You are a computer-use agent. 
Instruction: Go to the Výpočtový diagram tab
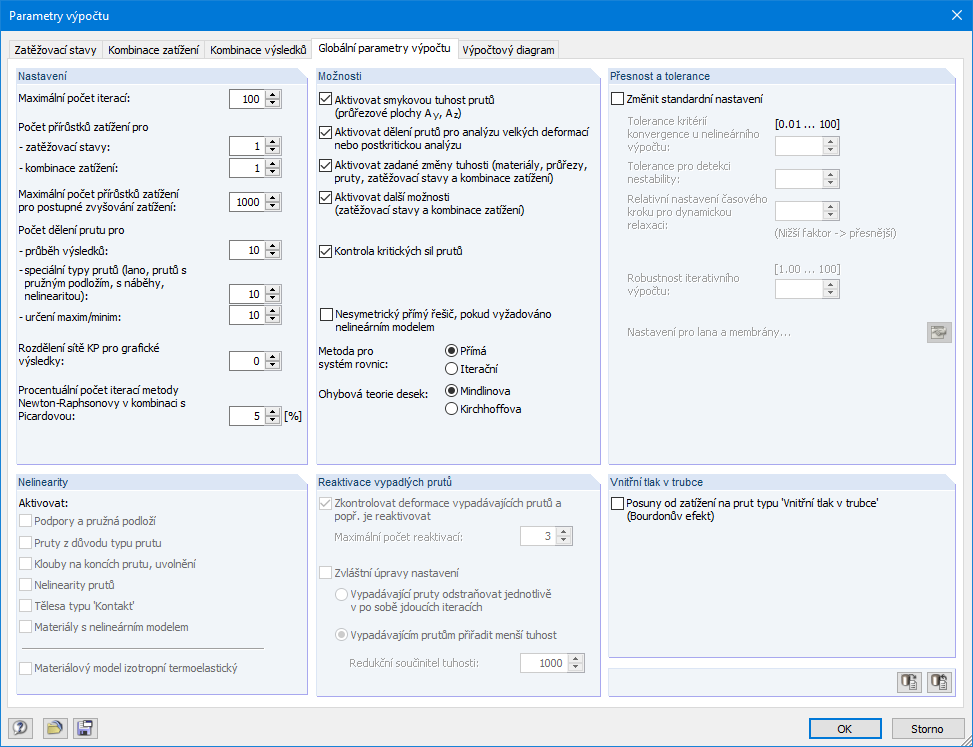pos(508,50)
